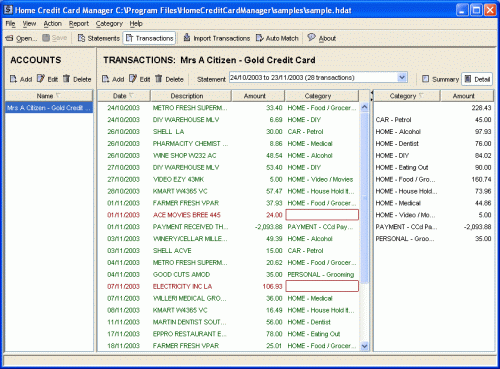This screenshot has height=369, width=500.
Task: Click the -2,093.88 transaction amount
Action: [x=269, y=227]
